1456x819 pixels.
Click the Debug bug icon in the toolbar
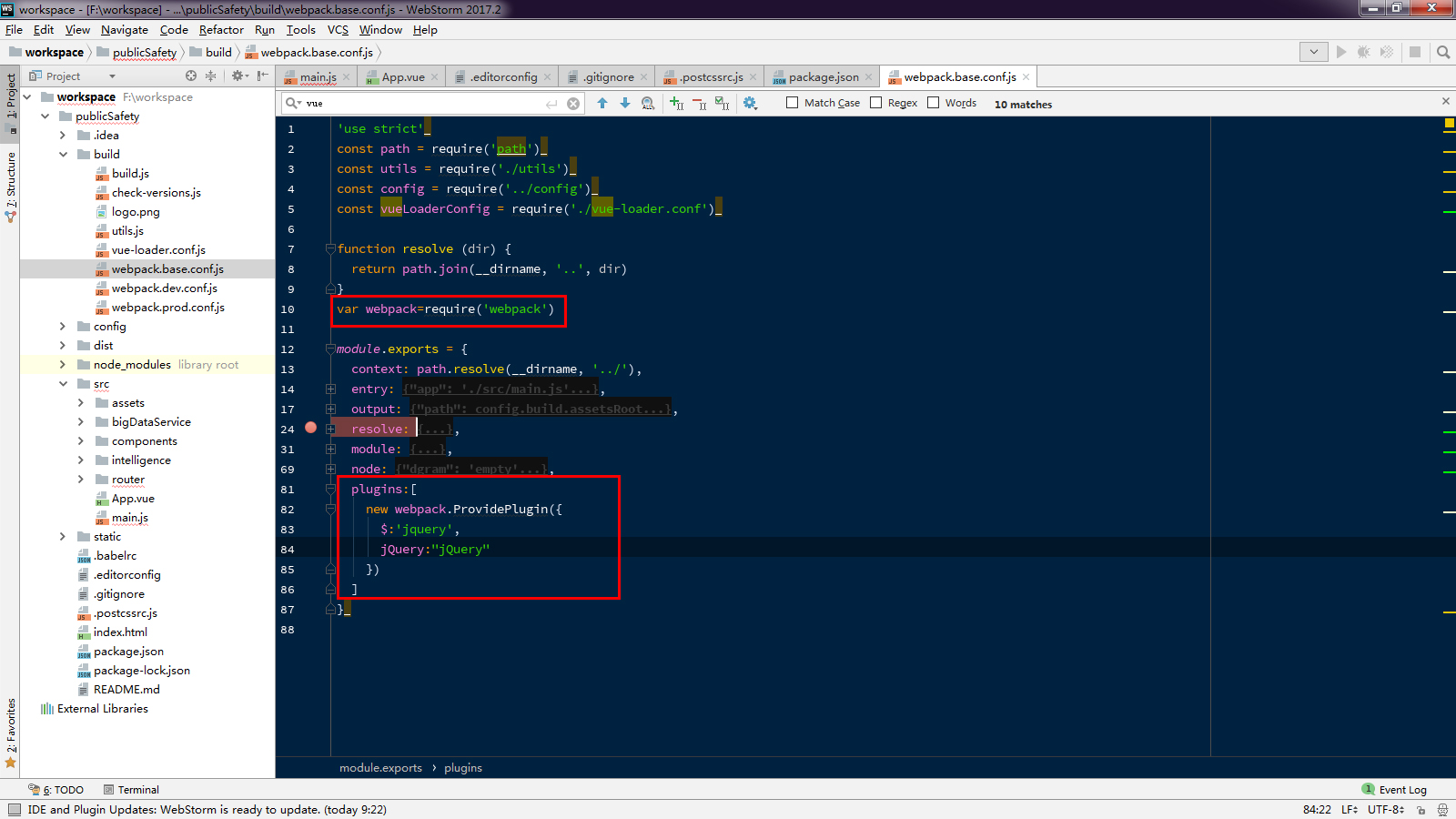coord(1363,52)
